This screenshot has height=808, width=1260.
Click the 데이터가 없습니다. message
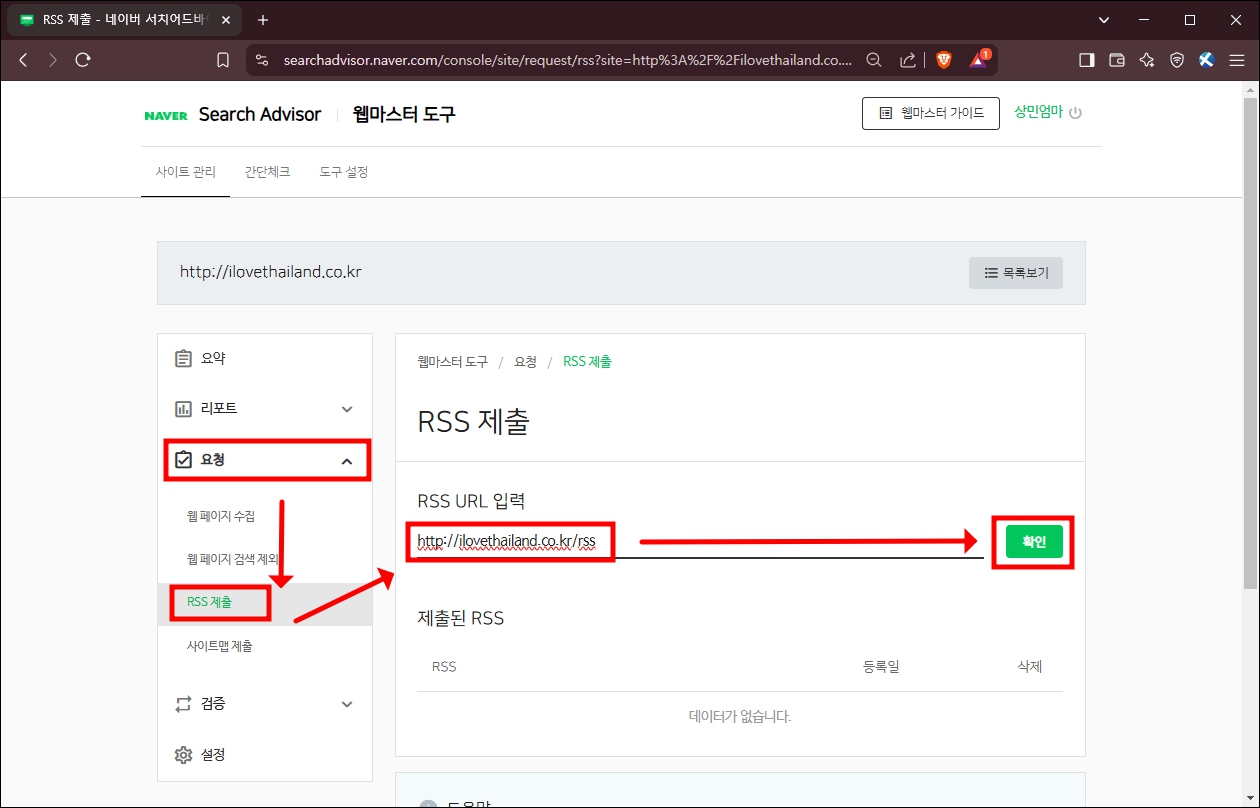point(740,716)
